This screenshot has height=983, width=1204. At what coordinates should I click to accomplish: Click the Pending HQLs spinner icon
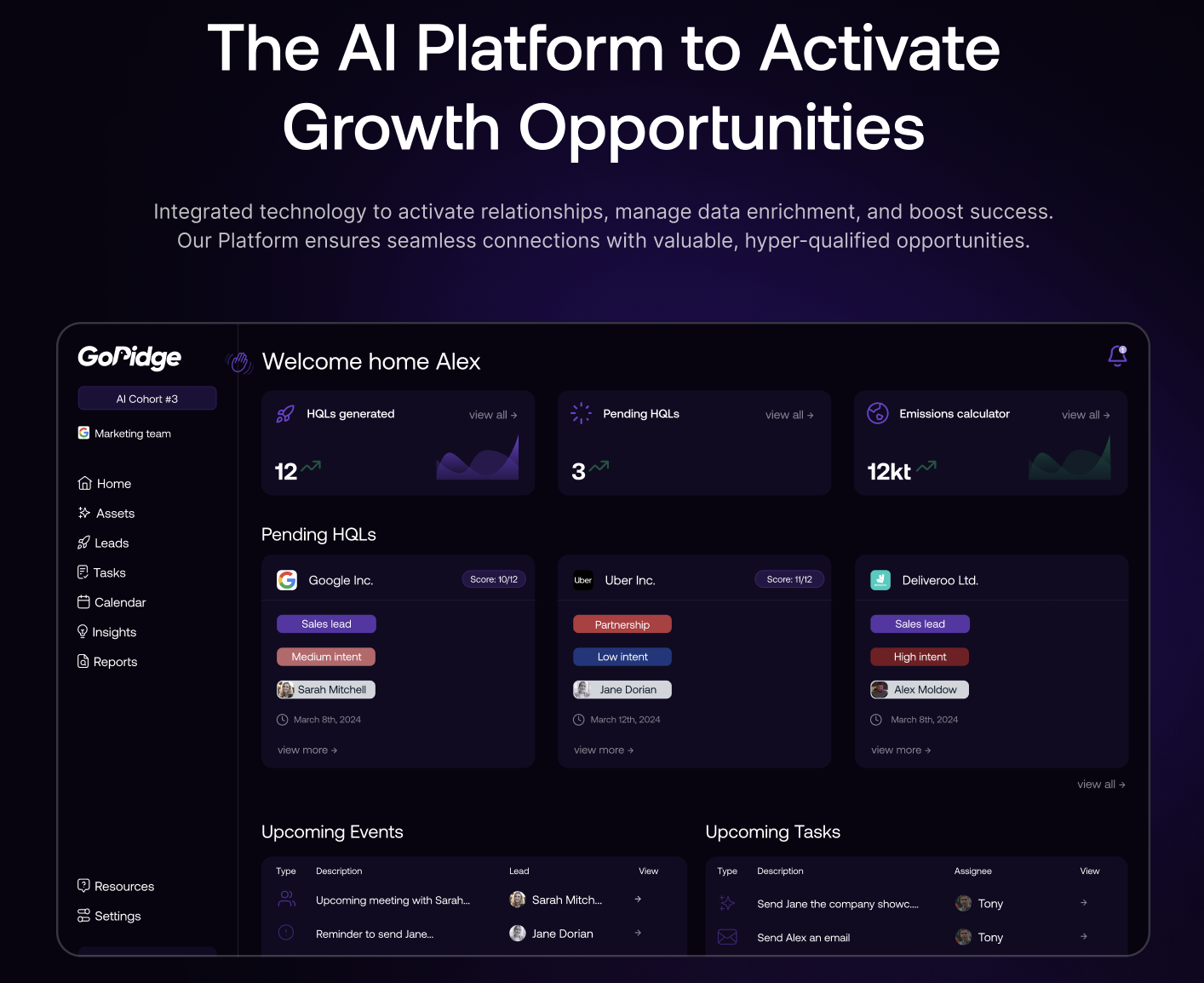pos(581,413)
